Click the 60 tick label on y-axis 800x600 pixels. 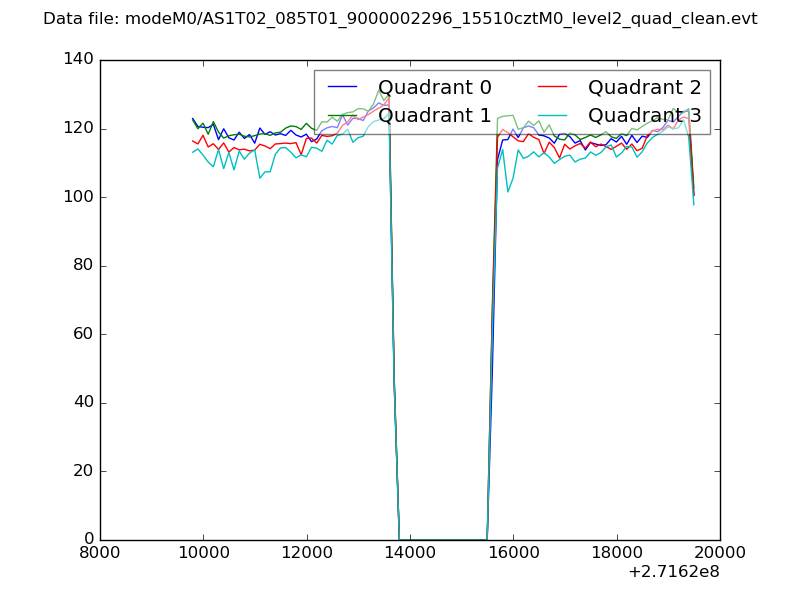(85, 334)
